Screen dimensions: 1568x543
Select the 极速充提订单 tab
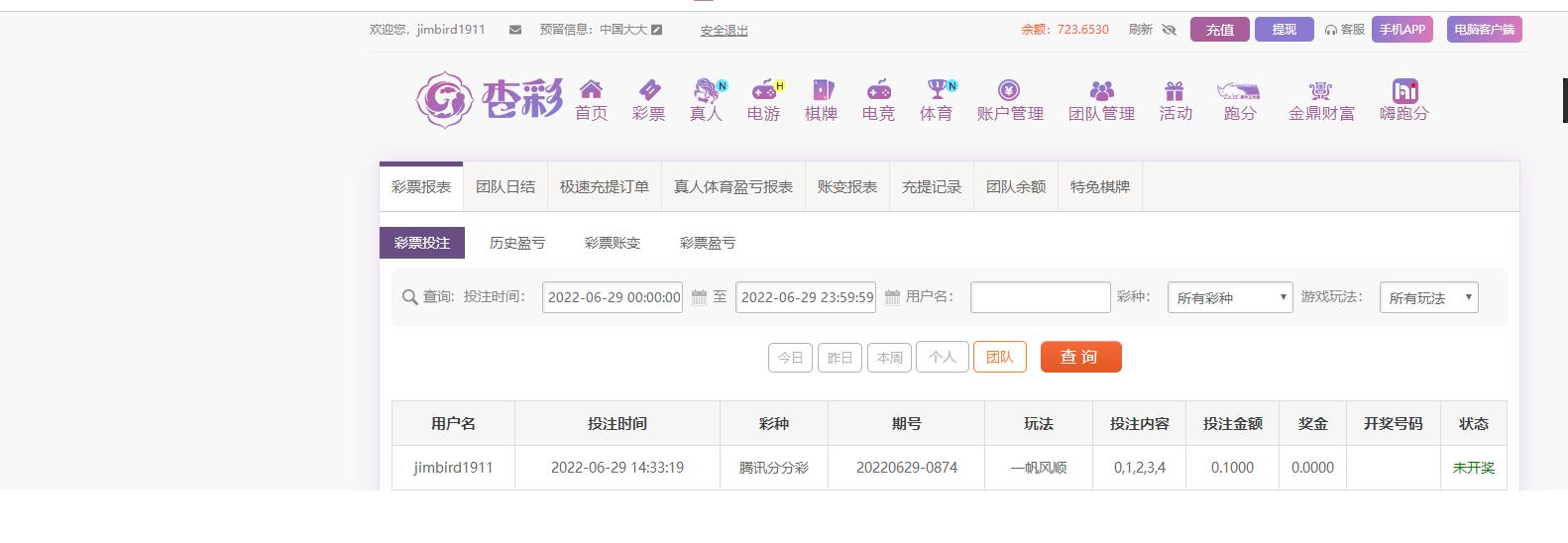pos(605,186)
